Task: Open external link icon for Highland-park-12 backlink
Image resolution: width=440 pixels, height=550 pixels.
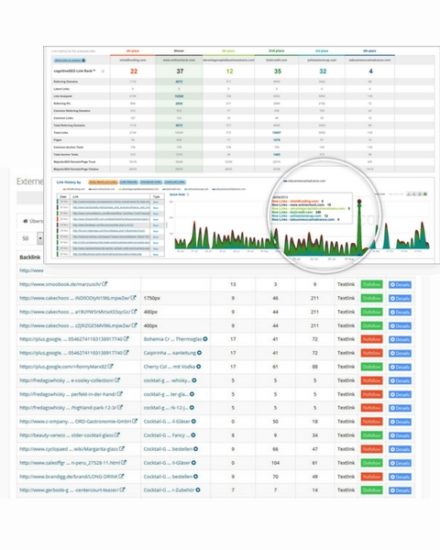Action: tap(120, 408)
